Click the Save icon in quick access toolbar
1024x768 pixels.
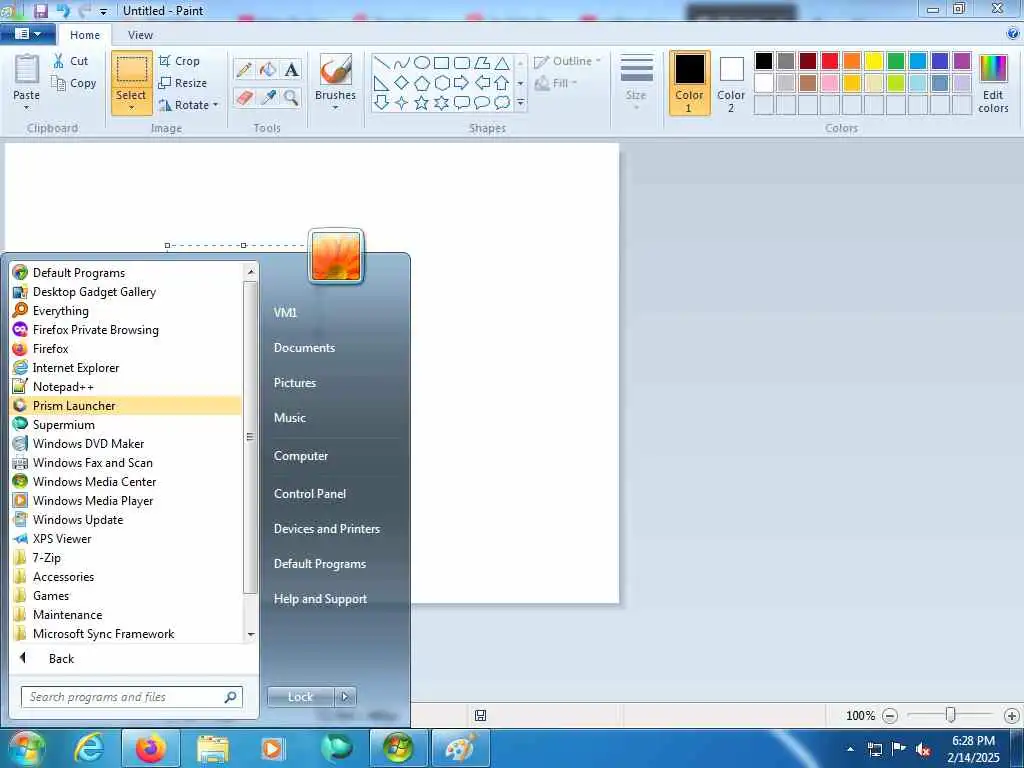(40, 10)
